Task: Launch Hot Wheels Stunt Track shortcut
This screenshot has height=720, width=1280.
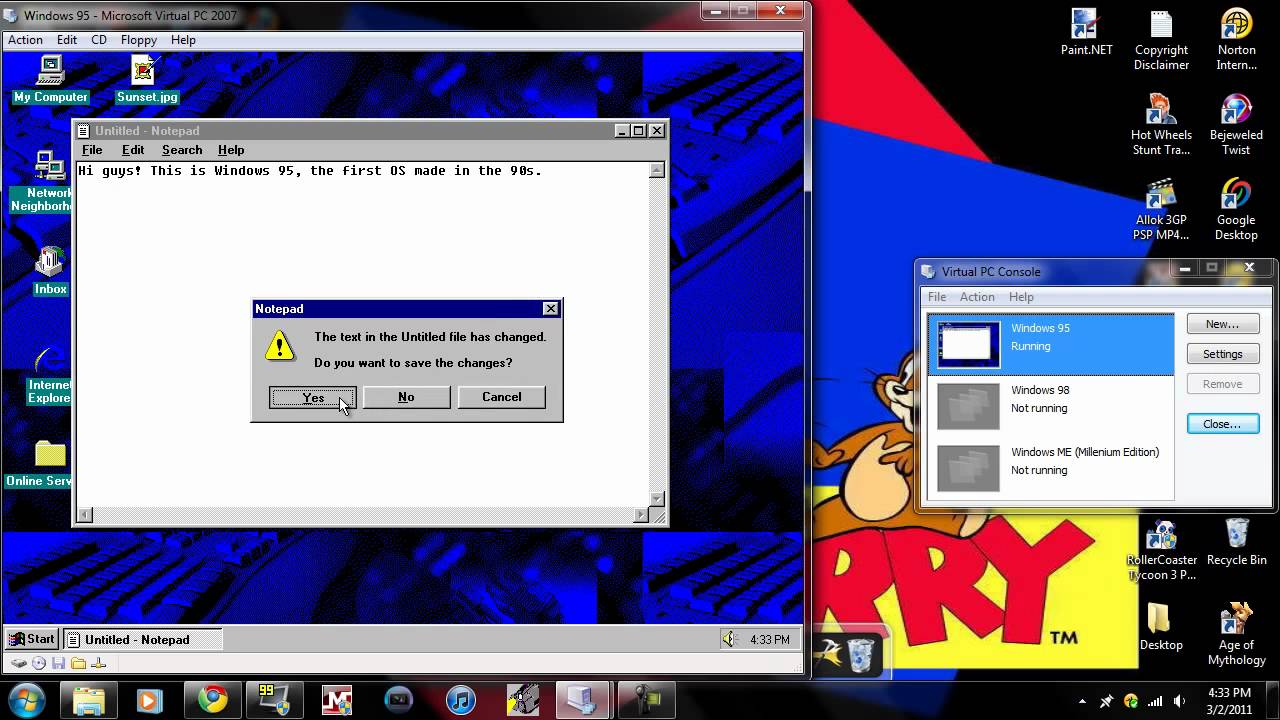Action: tap(1161, 125)
